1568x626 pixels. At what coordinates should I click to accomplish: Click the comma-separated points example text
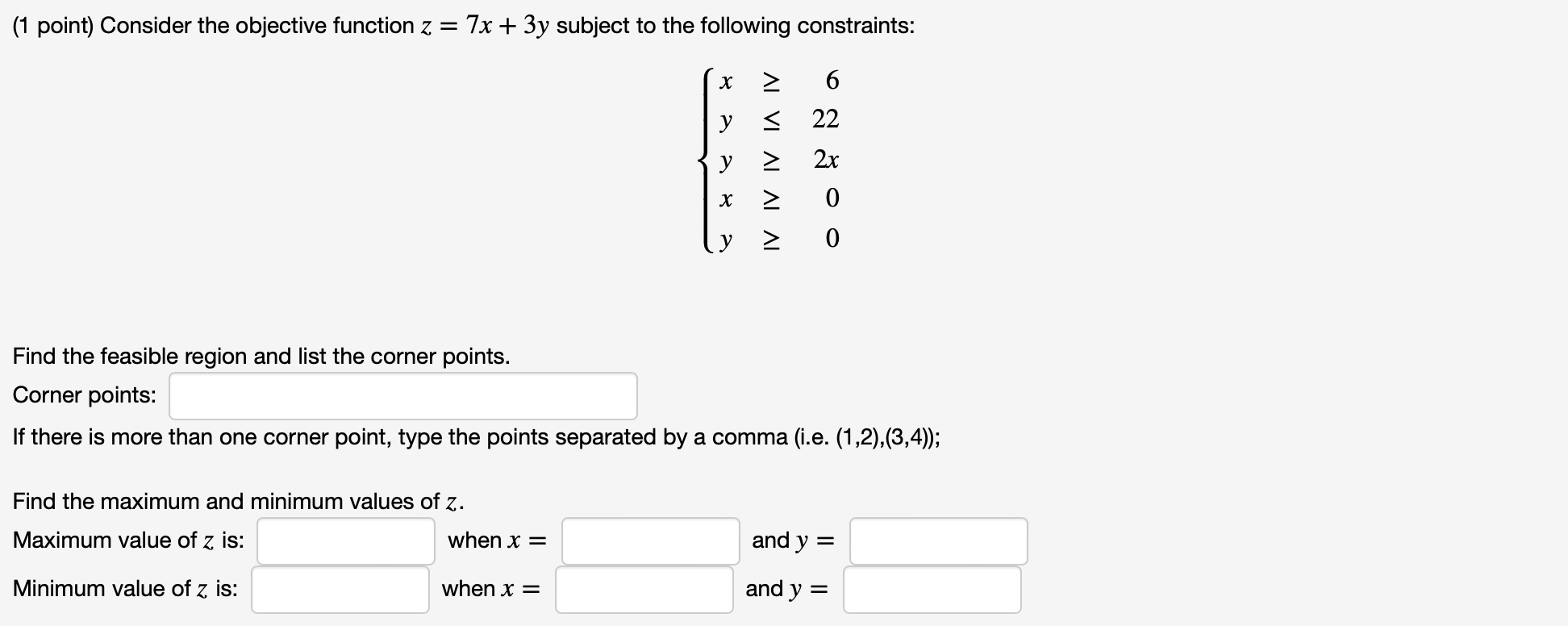(x=476, y=437)
